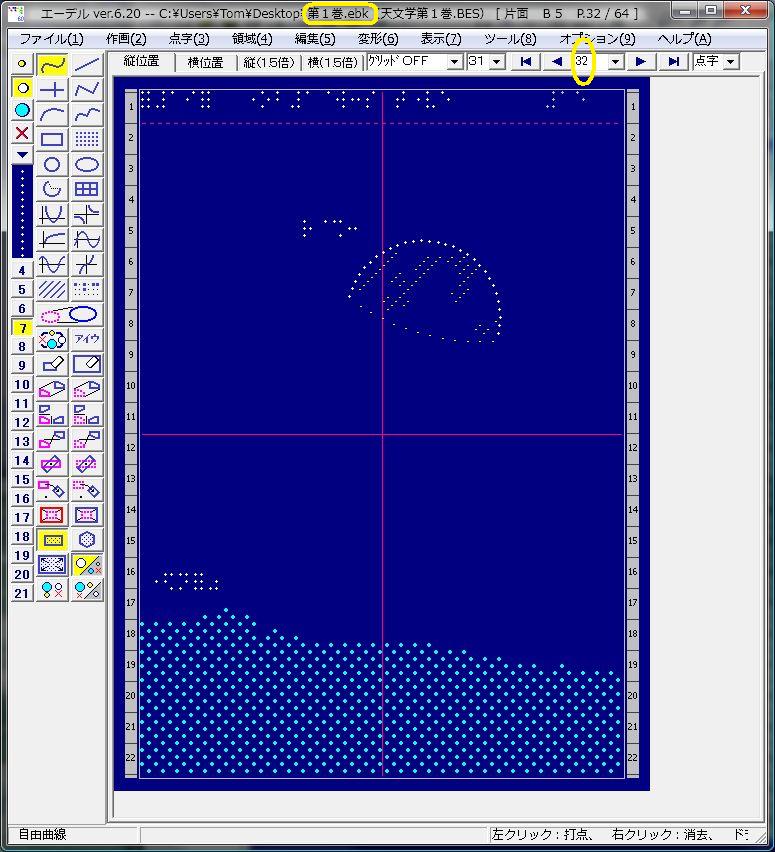The height and width of the screenshot is (852, 775).
Task: Select the アイウ text input tool
Action: coord(87,340)
